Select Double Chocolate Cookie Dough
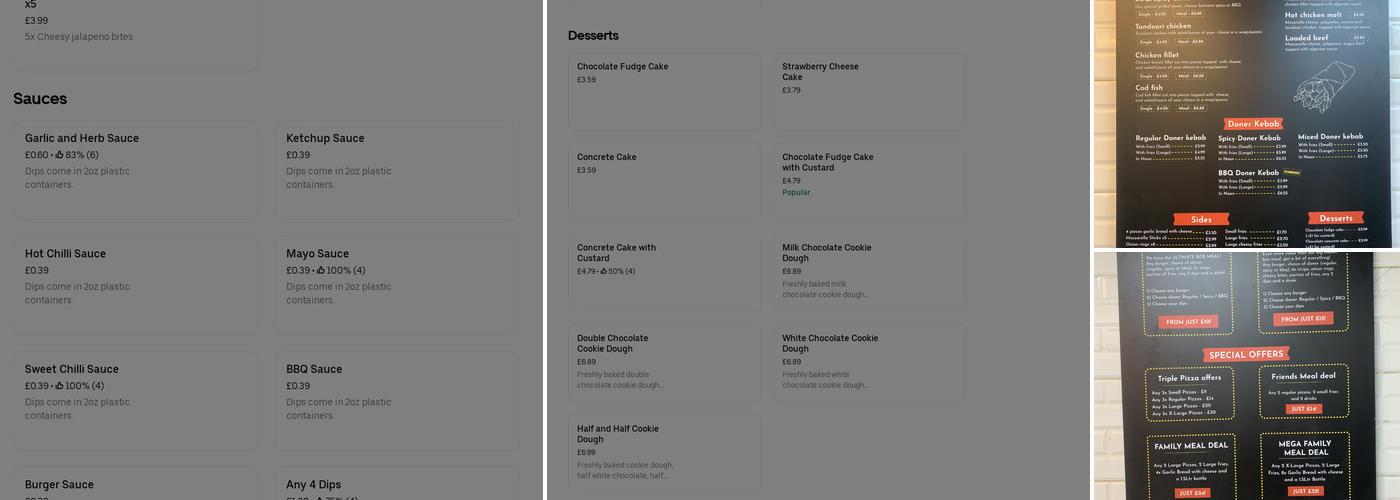Viewport: 1400px width, 500px height. [x=664, y=362]
